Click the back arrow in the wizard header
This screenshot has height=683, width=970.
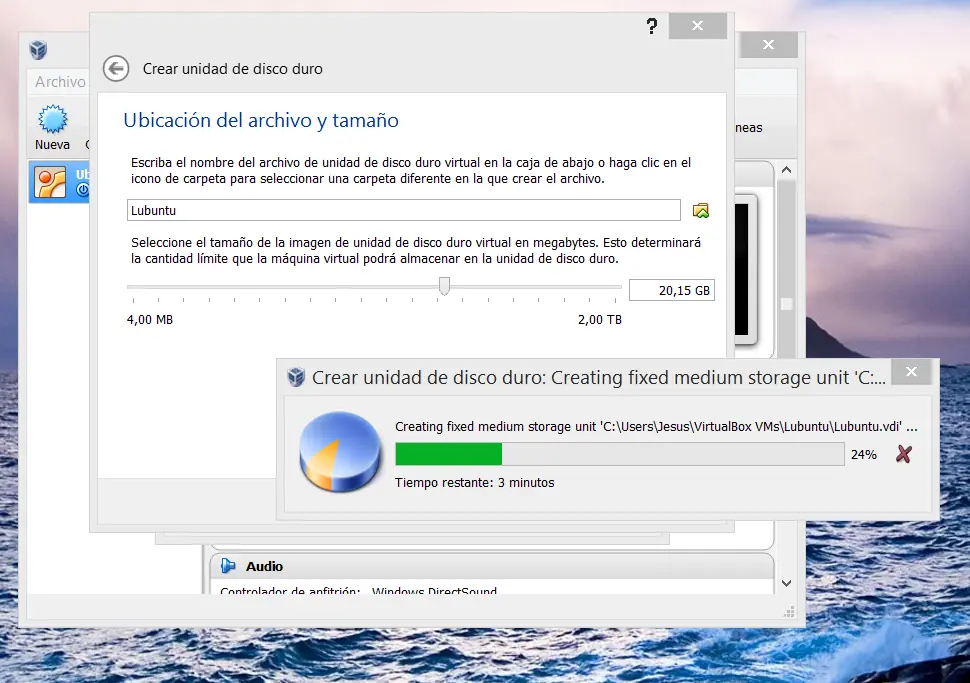116,69
